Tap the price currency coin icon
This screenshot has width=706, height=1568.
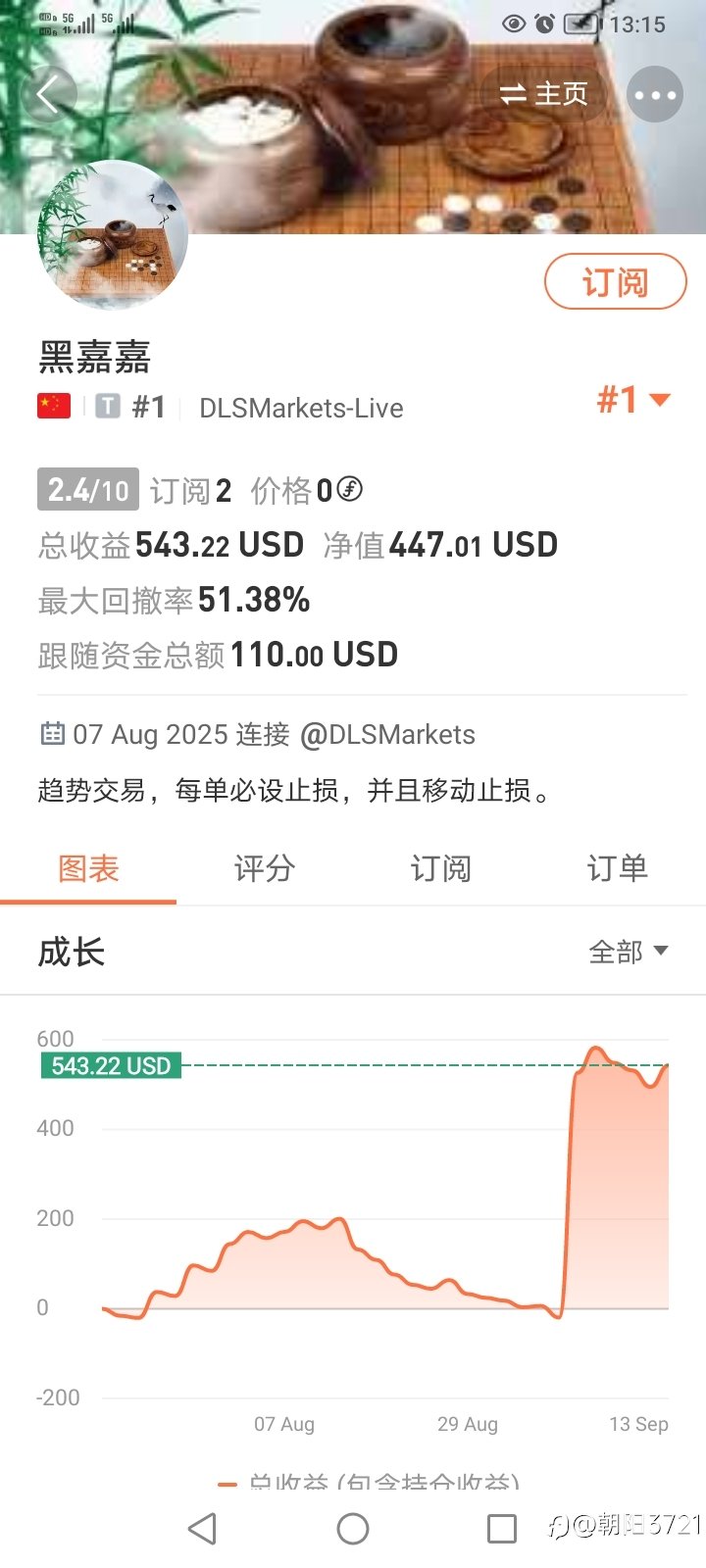click(350, 488)
